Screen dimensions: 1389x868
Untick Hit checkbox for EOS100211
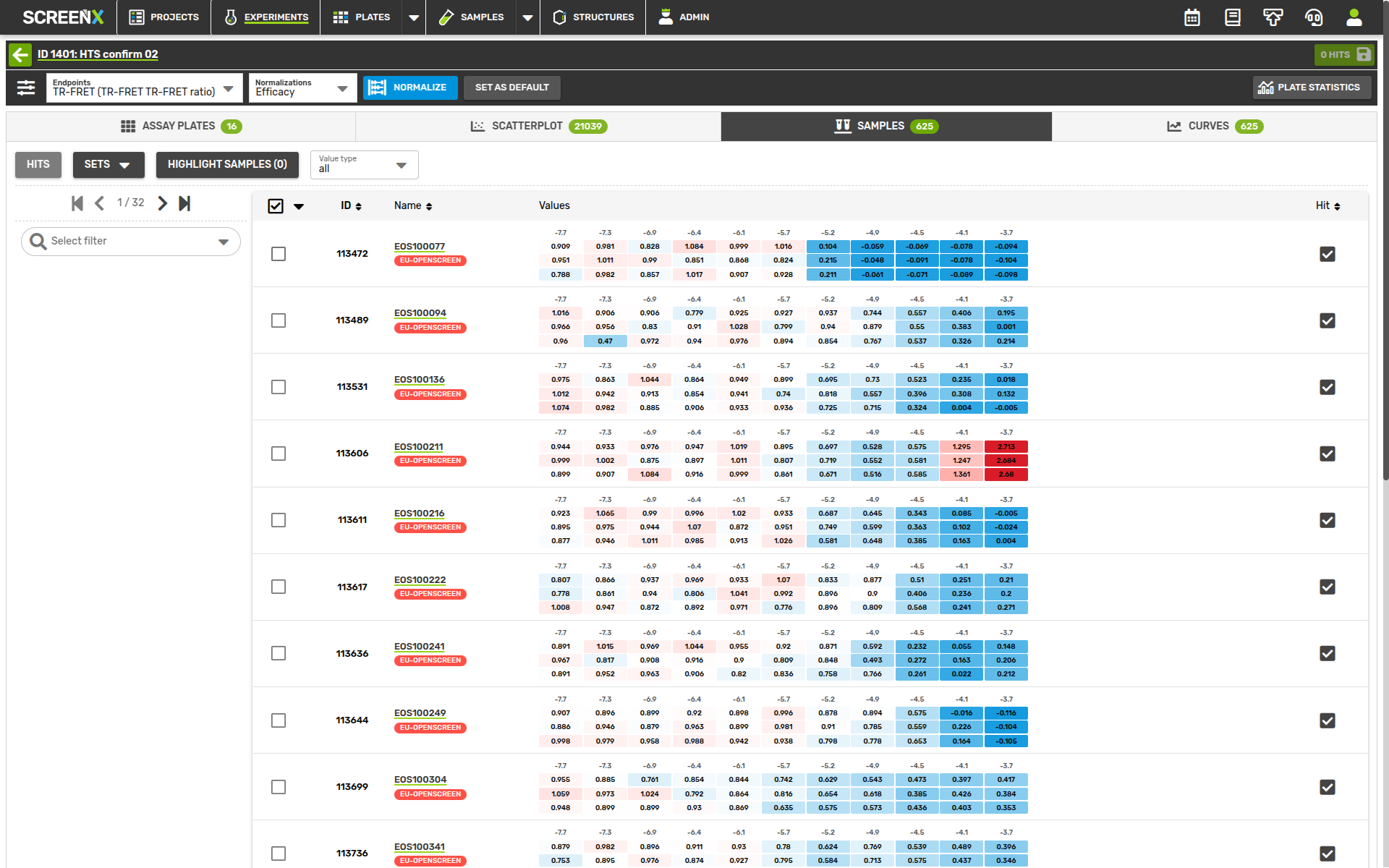click(x=1327, y=454)
